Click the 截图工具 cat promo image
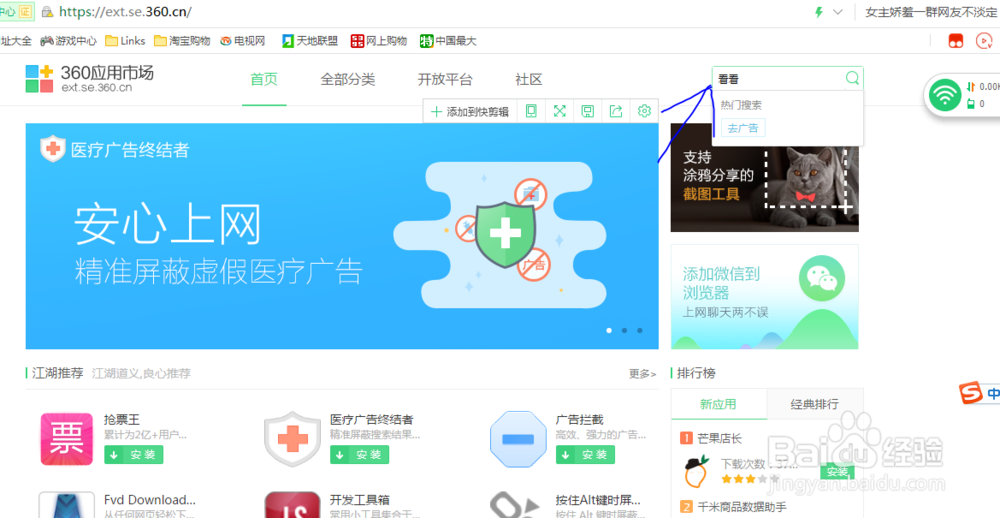This screenshot has height=518, width=1000. (x=765, y=177)
